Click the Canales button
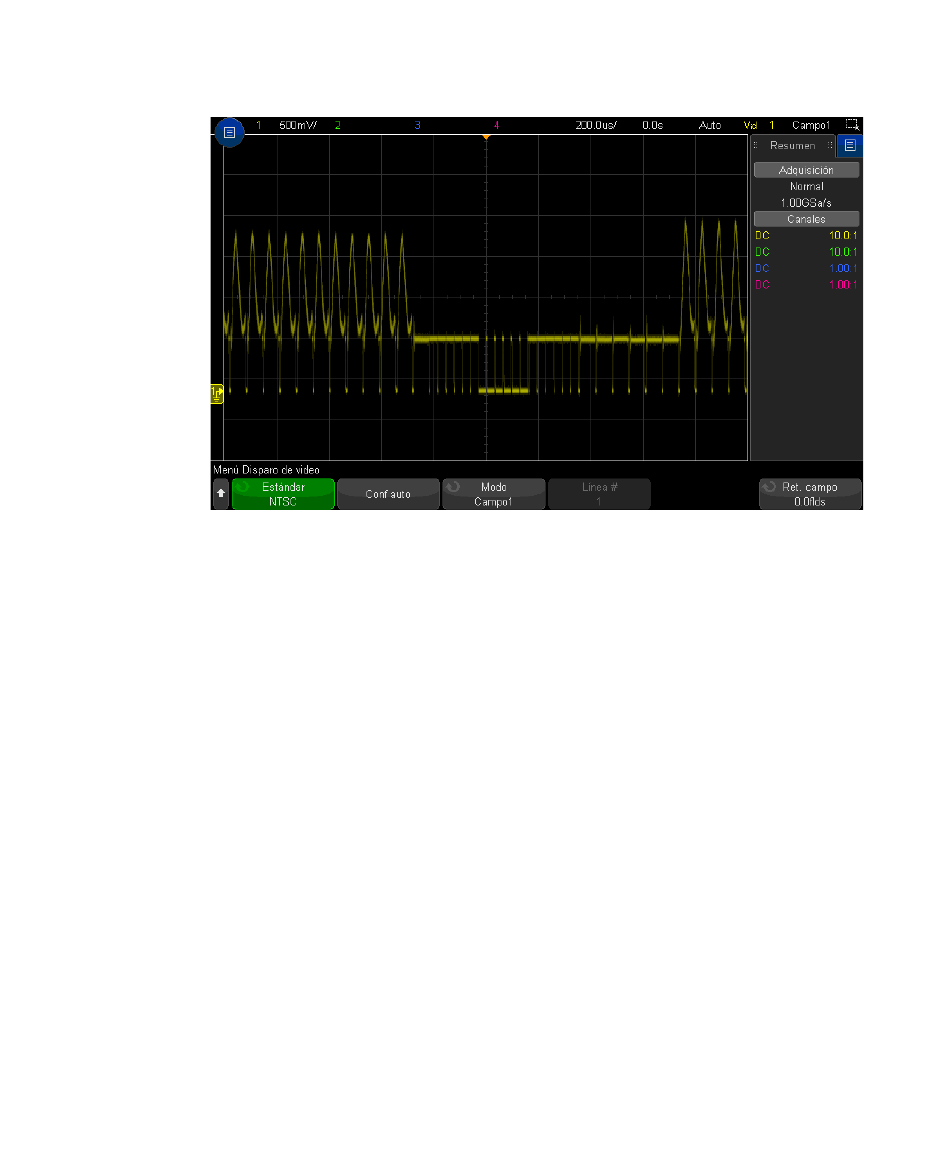Screen dimensions: 950x1165 coord(806,219)
